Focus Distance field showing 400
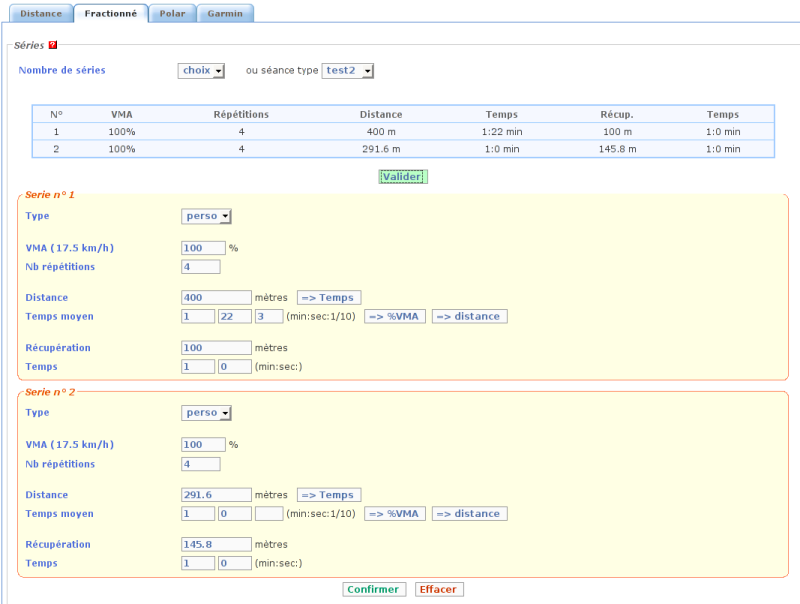The height and width of the screenshot is (604, 800). tap(216, 297)
